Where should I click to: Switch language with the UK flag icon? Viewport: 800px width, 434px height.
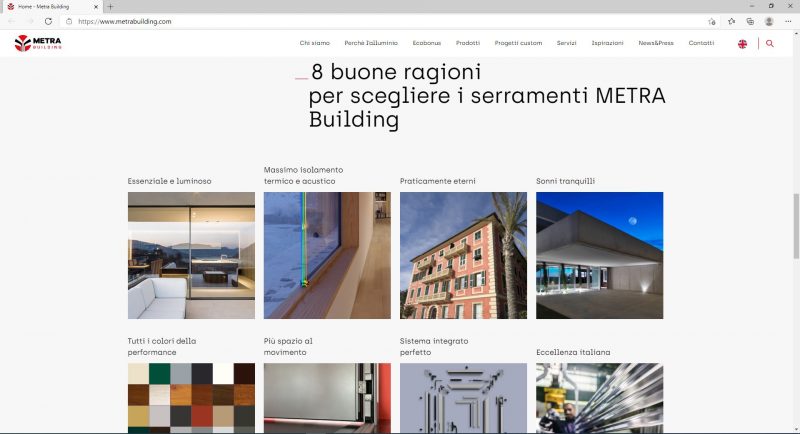pyautogui.click(x=742, y=44)
